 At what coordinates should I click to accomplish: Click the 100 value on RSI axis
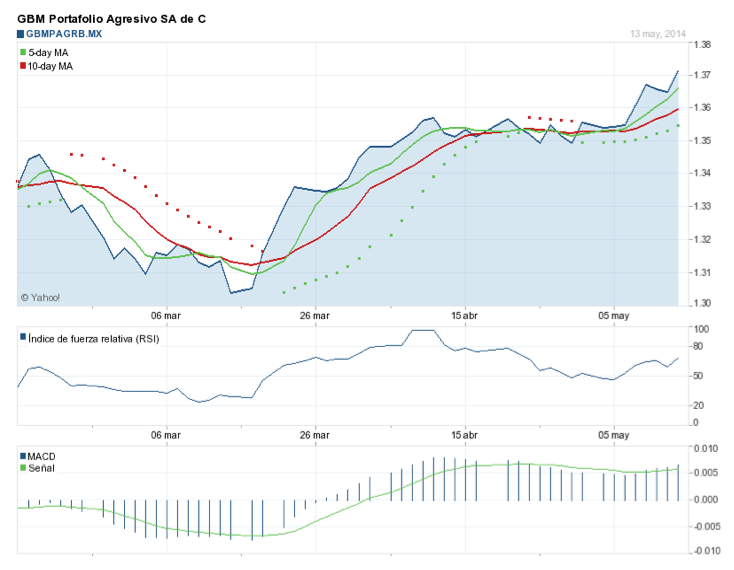(701, 329)
